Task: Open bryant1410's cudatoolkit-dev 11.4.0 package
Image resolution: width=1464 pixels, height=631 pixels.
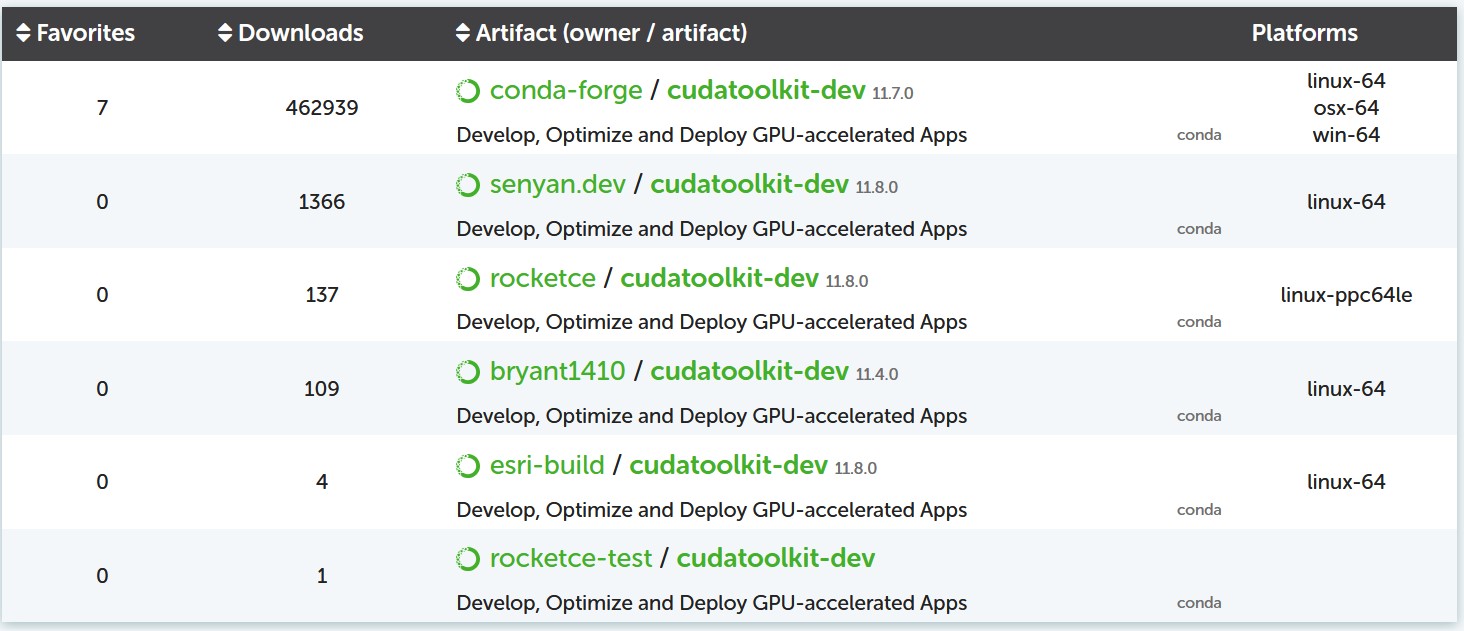Action: (749, 372)
